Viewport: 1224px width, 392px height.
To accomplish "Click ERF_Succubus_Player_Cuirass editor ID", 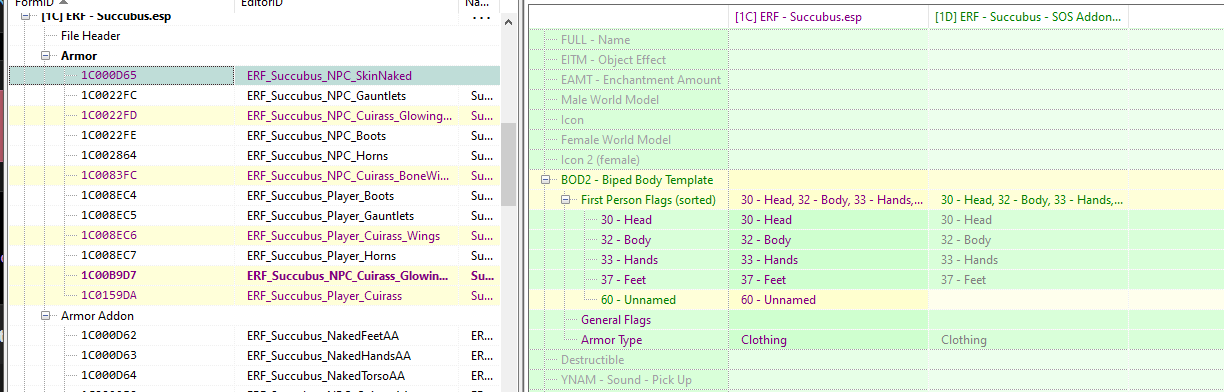I will [x=323, y=296].
